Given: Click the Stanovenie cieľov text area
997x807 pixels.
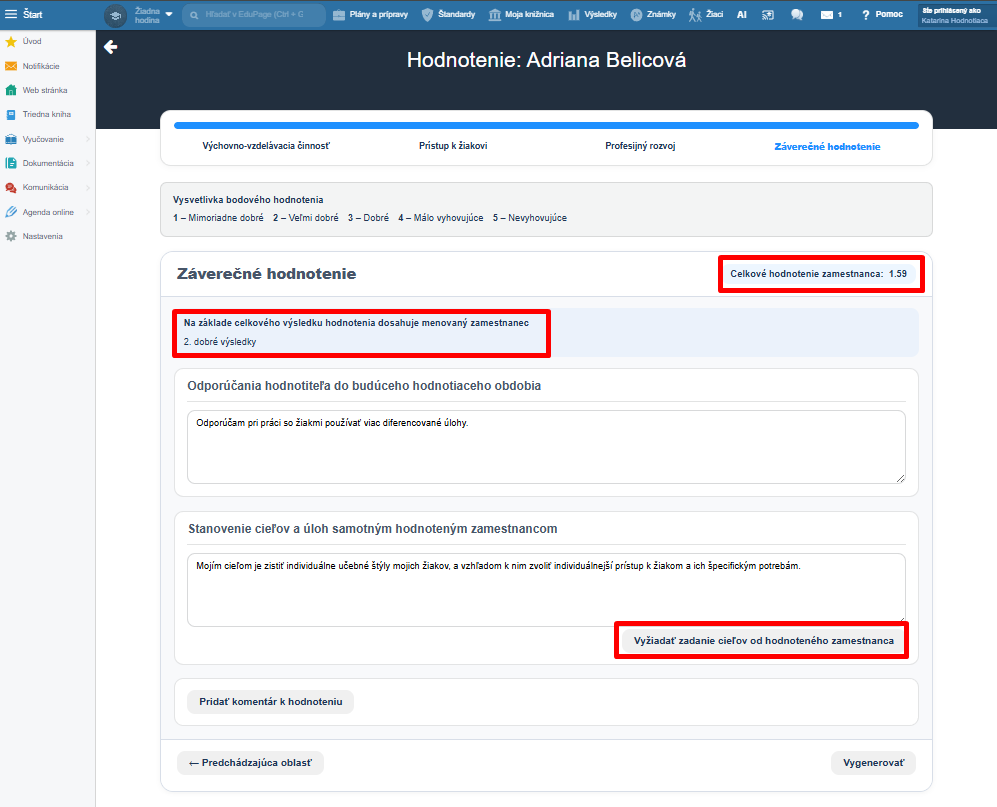Looking at the screenshot, I should point(546,588).
